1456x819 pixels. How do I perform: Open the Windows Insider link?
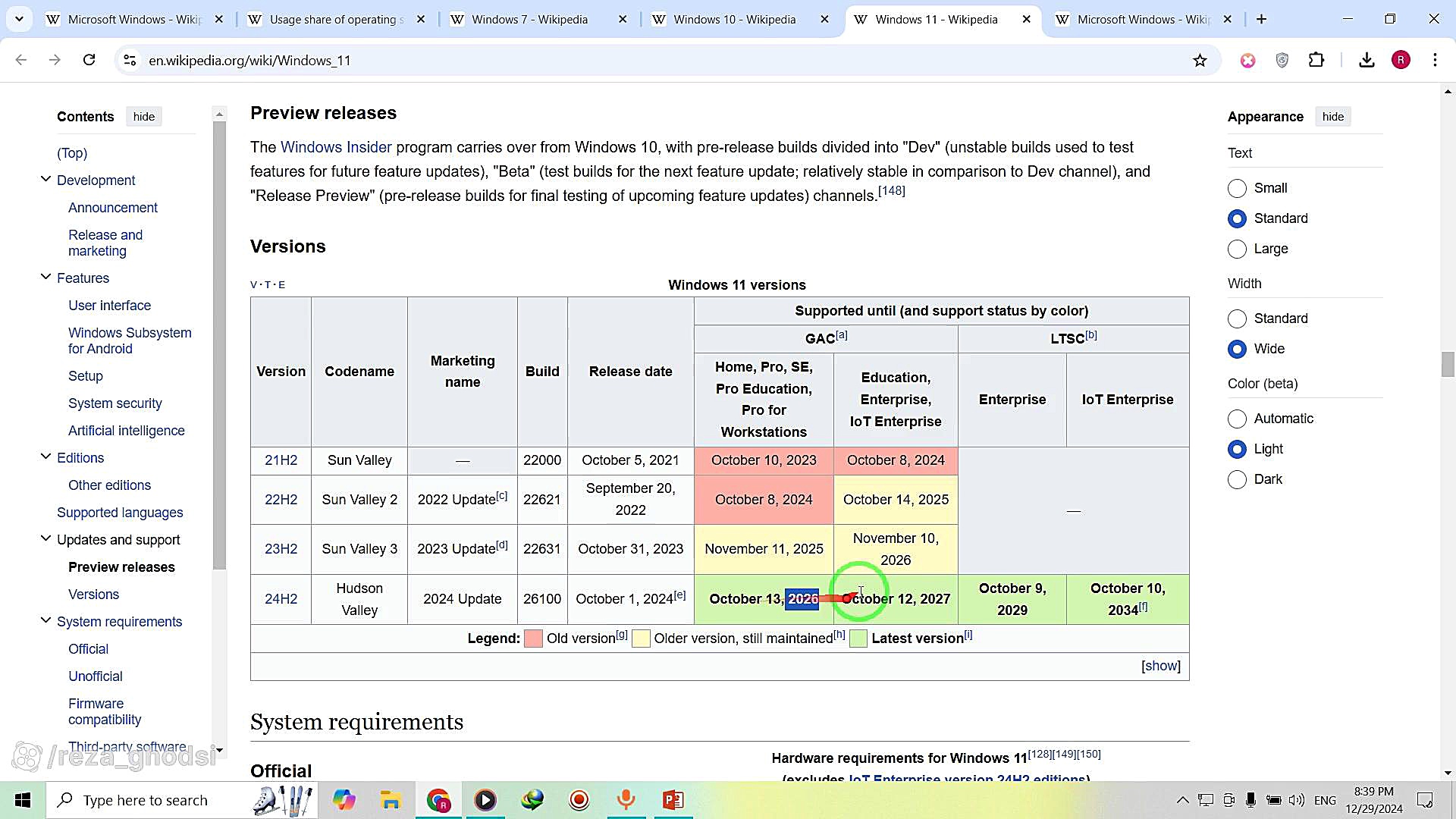click(x=336, y=147)
